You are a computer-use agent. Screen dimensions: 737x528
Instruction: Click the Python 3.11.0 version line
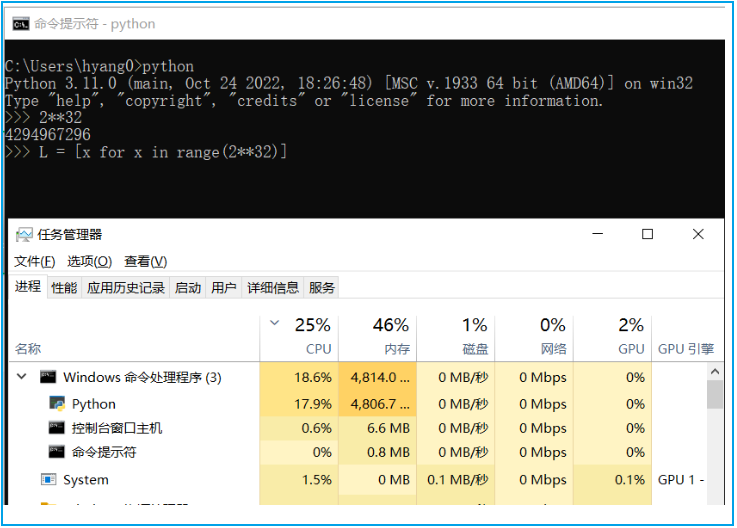pyautogui.click(x=349, y=83)
